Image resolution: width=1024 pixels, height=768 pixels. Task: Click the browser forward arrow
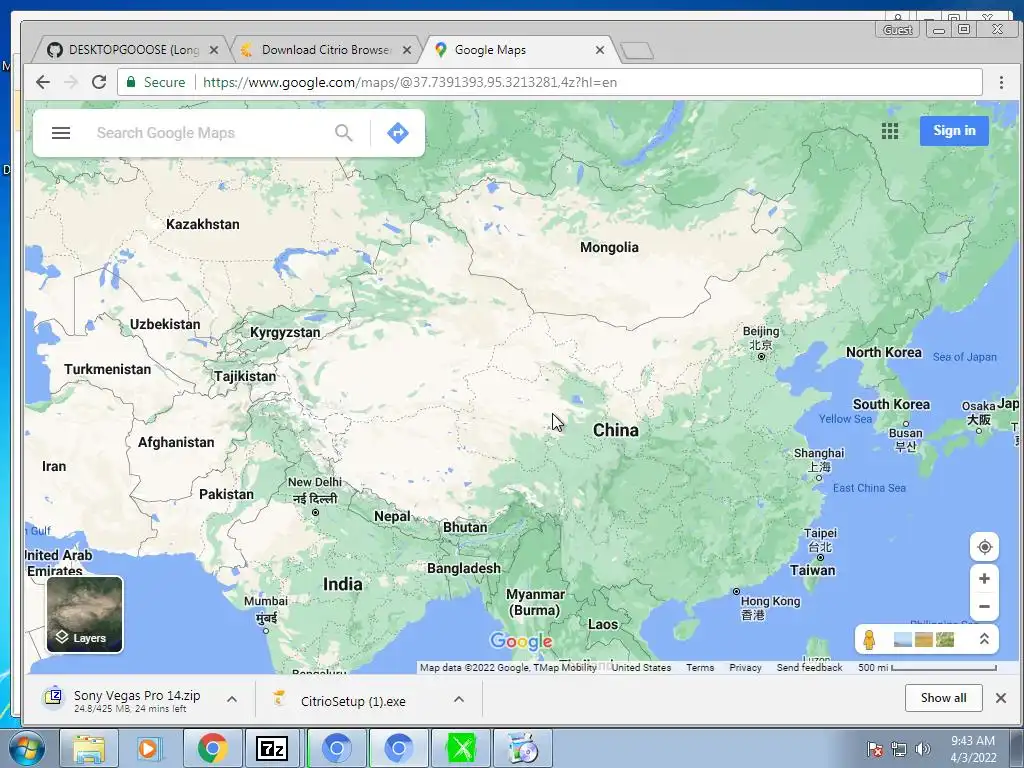pyautogui.click(x=71, y=82)
